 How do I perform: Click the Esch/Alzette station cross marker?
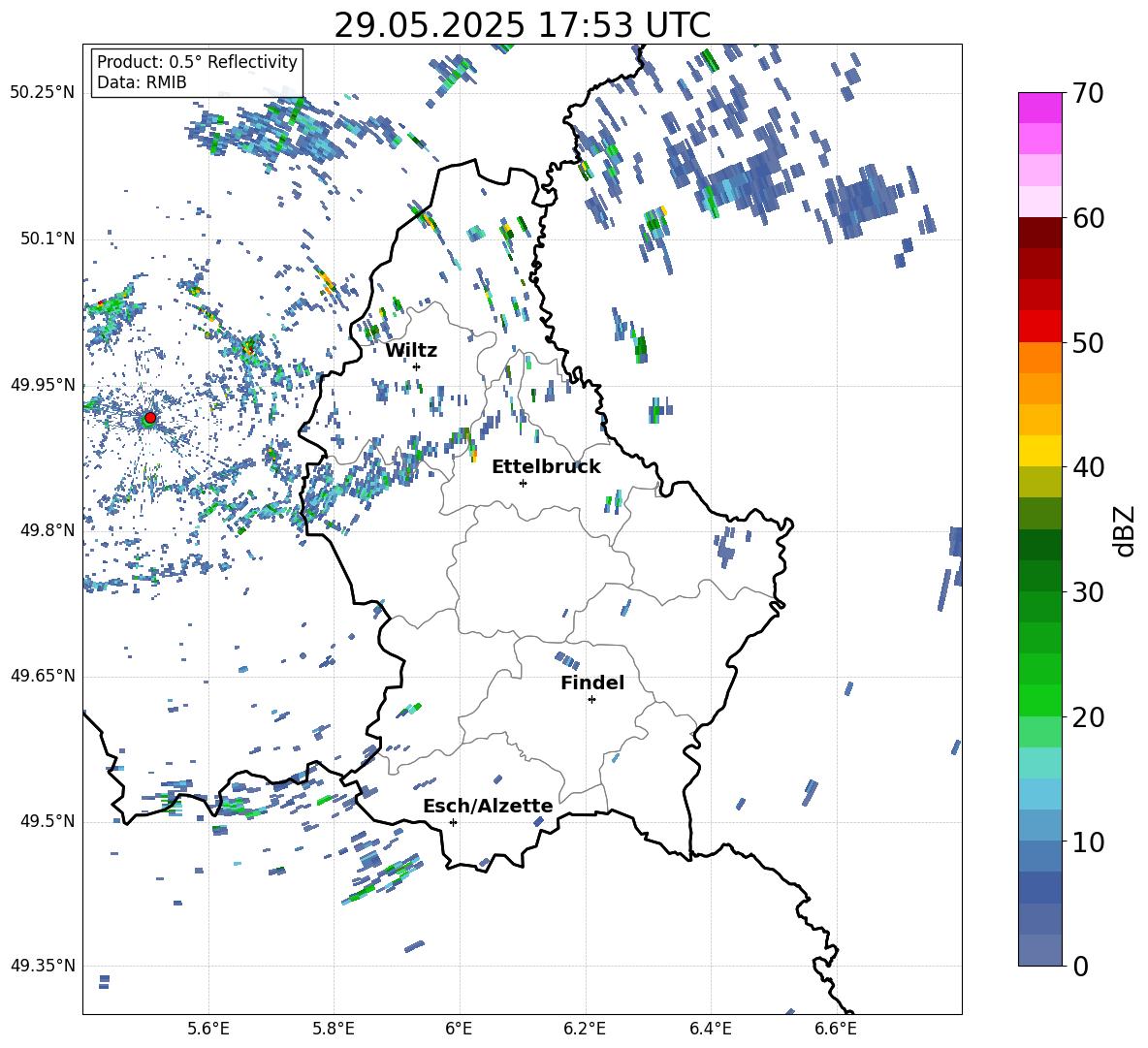coord(453,822)
